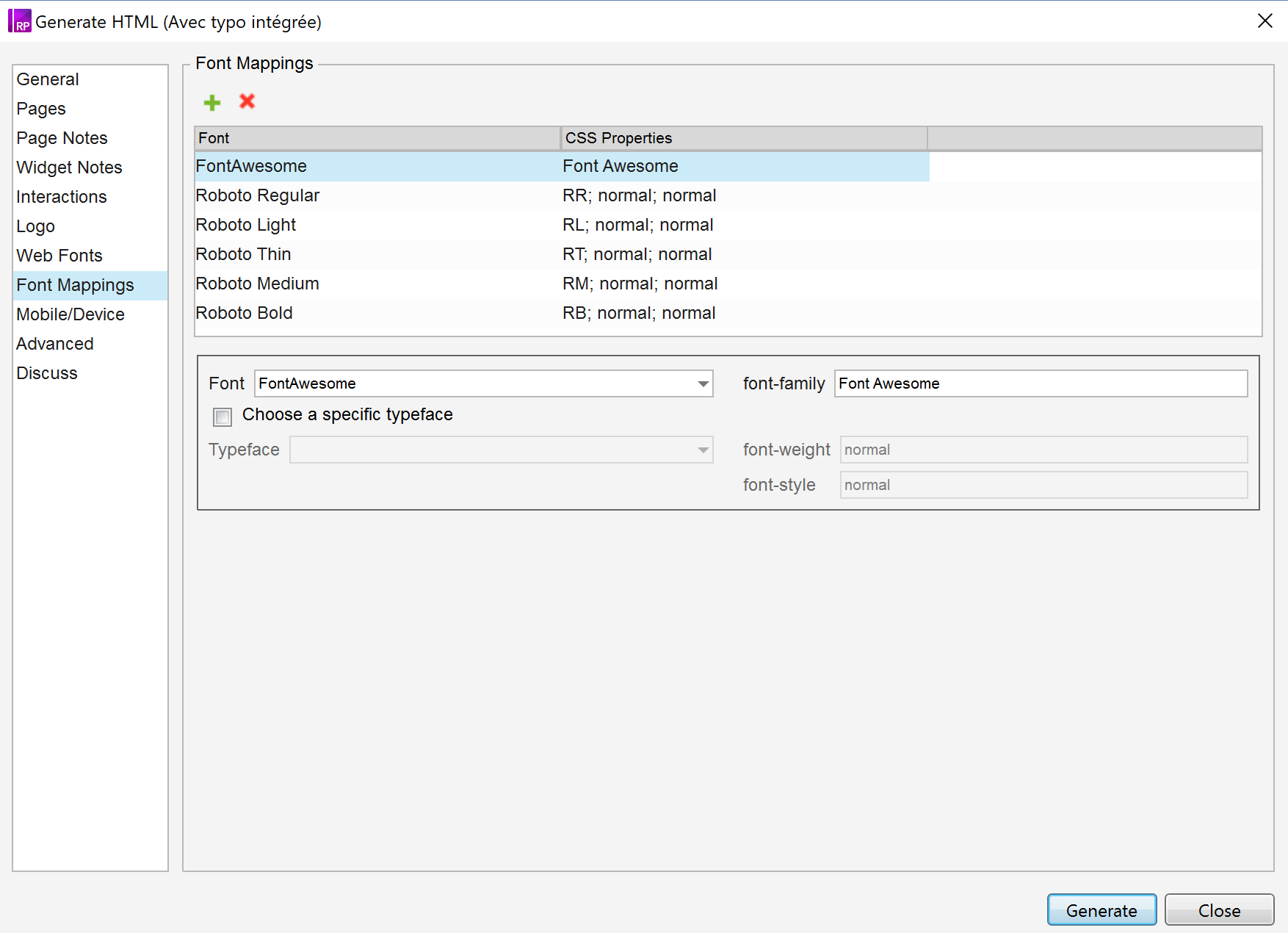The height and width of the screenshot is (933, 1288).
Task: Click the font-family input containing Font Awesome
Action: point(1040,383)
